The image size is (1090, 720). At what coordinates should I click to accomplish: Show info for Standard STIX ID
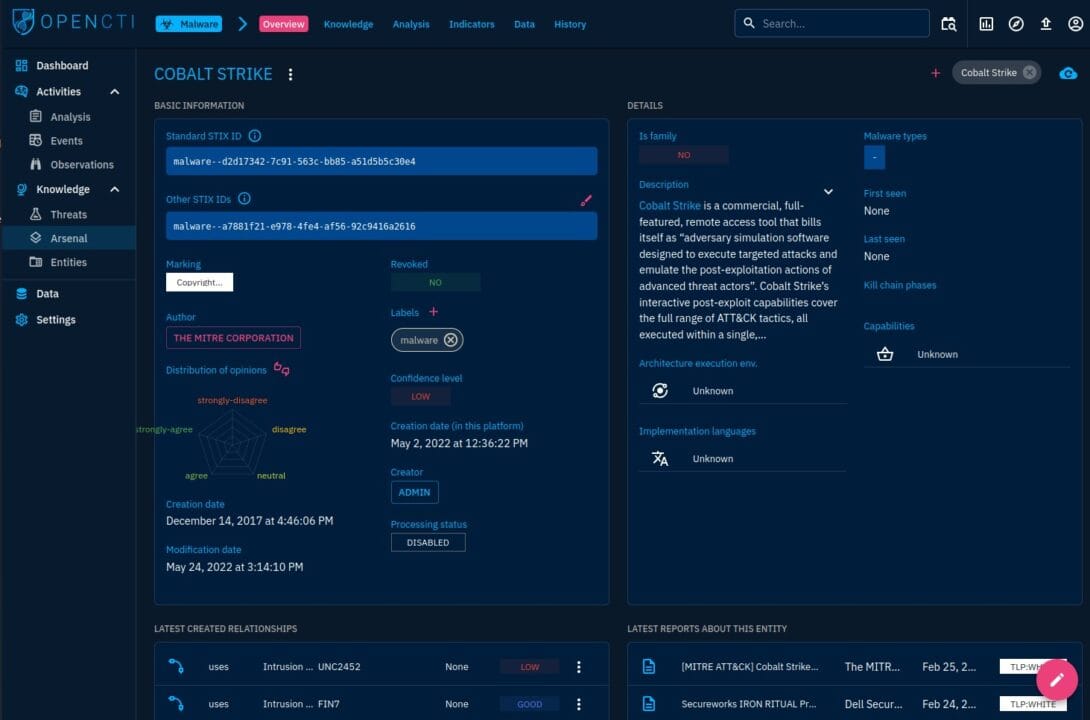[x=254, y=136]
